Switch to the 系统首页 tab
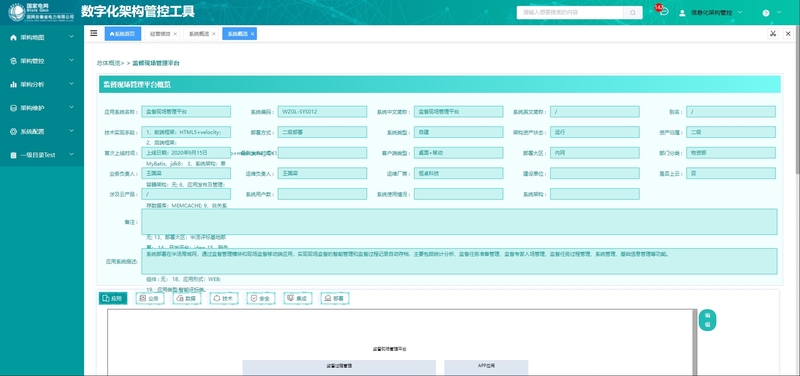The image size is (800, 376). click(122, 34)
